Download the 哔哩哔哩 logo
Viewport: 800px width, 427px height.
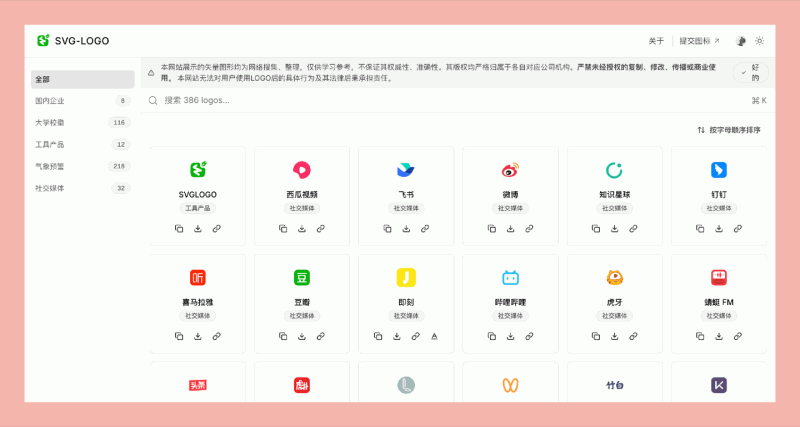tap(511, 336)
